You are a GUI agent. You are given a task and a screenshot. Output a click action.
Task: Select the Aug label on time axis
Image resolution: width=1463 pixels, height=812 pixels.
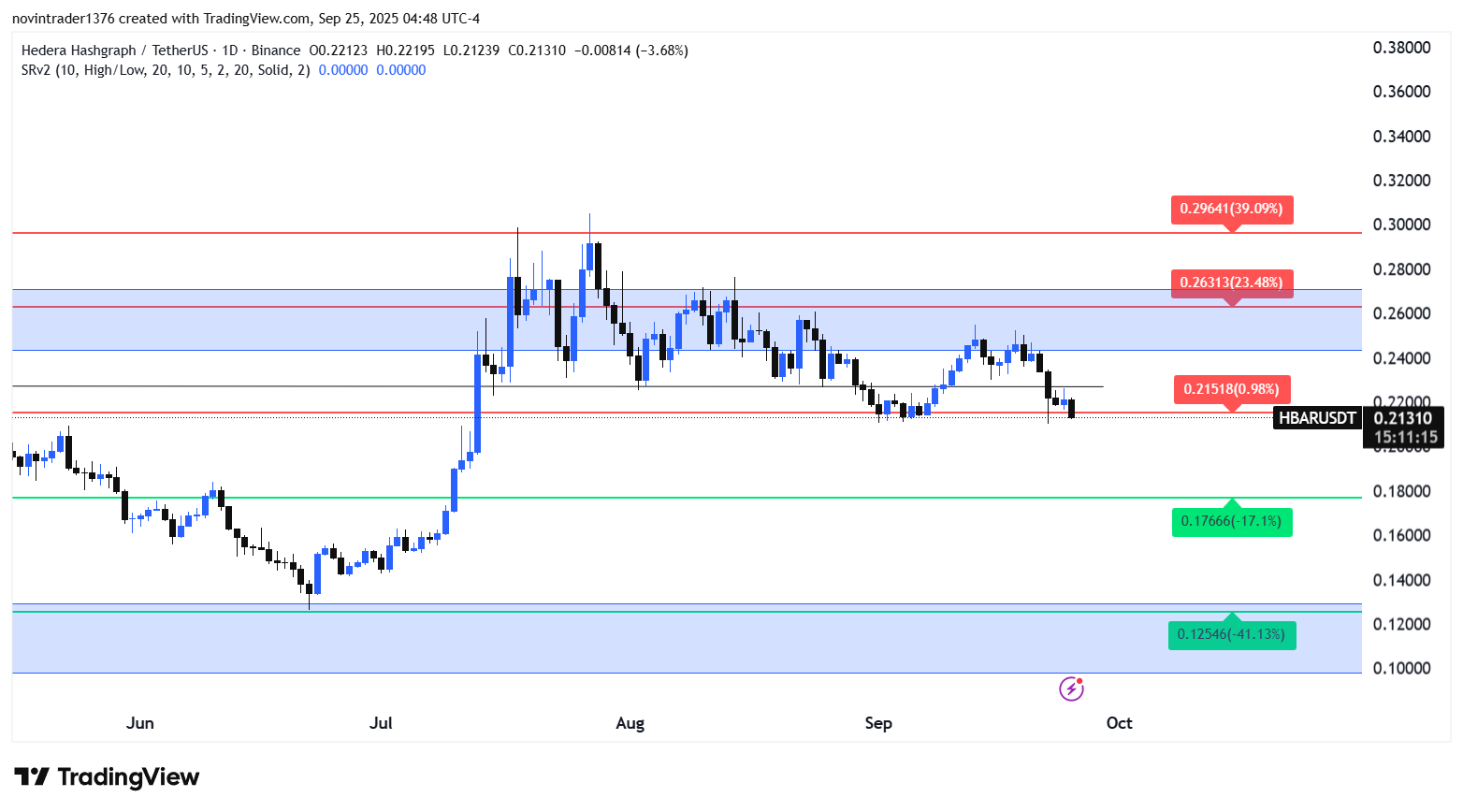[630, 723]
